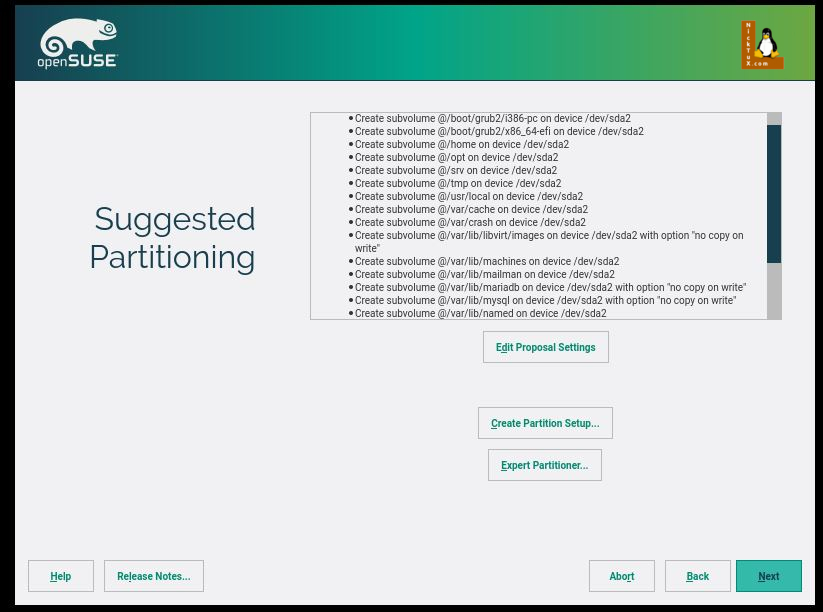Select the @/boot/grub2/x86_64-efi subvolume entry
Screen dimensions: 823x612
click(498, 131)
